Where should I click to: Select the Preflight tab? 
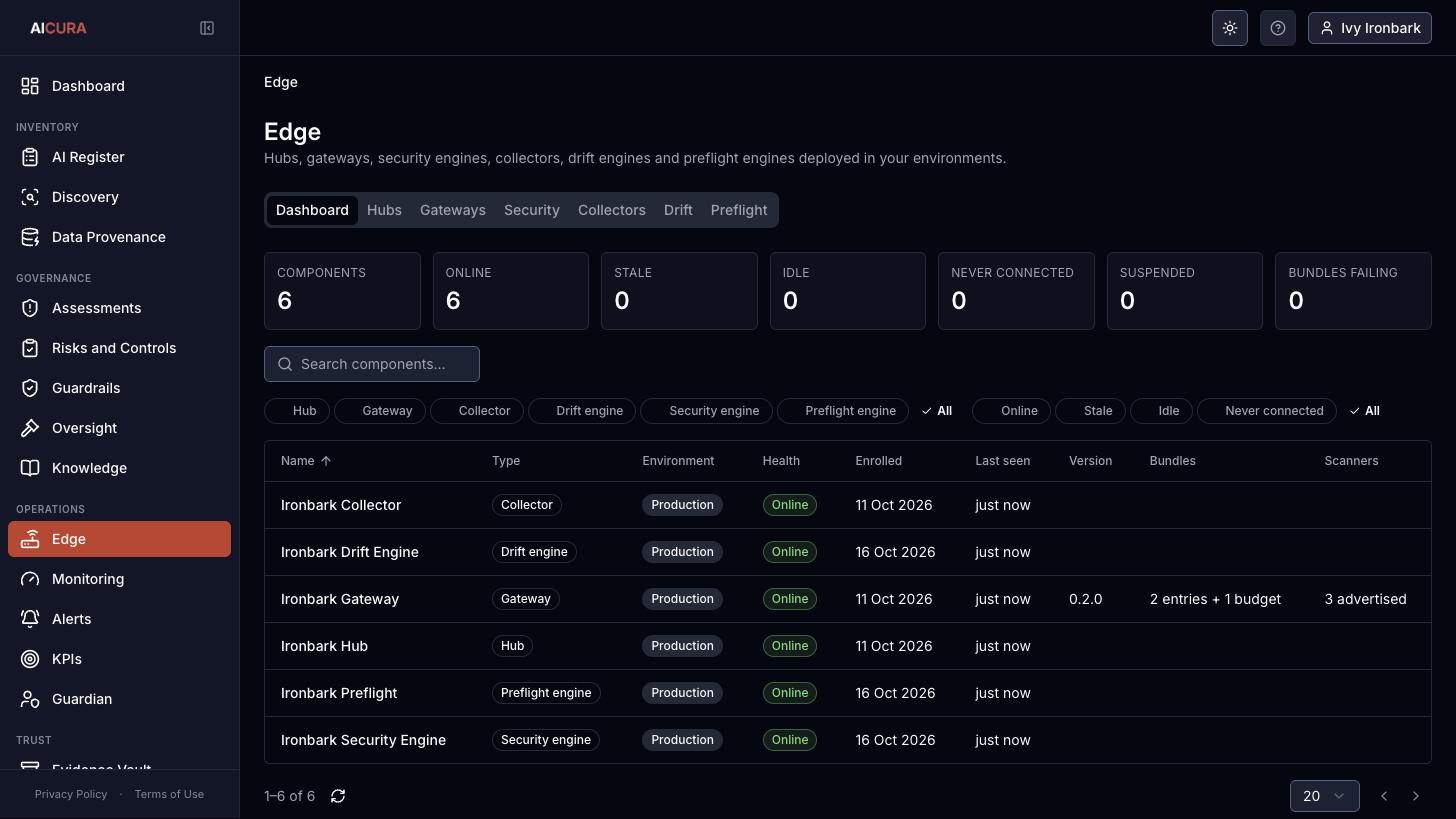pyautogui.click(x=739, y=210)
